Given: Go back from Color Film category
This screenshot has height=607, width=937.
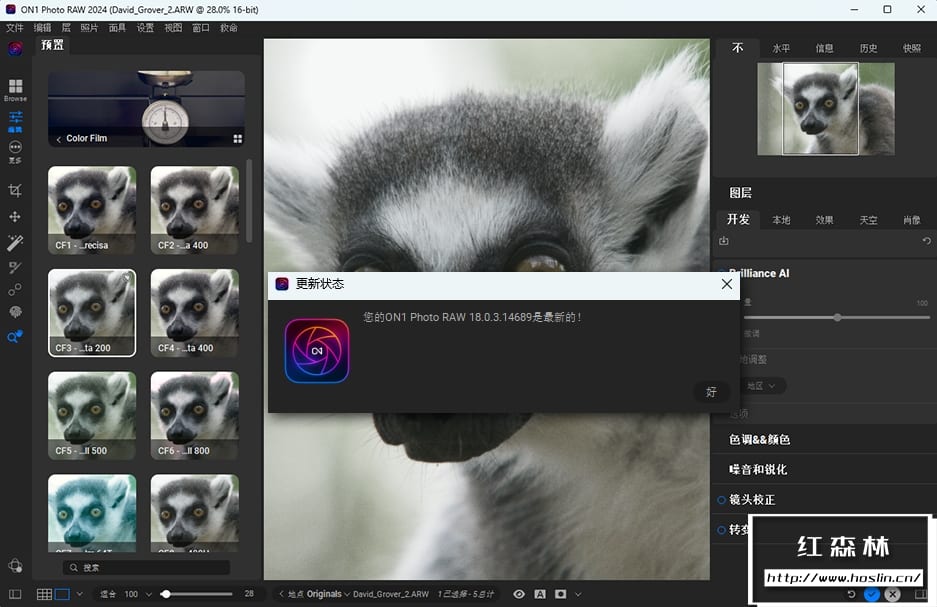Looking at the screenshot, I should [x=58, y=139].
